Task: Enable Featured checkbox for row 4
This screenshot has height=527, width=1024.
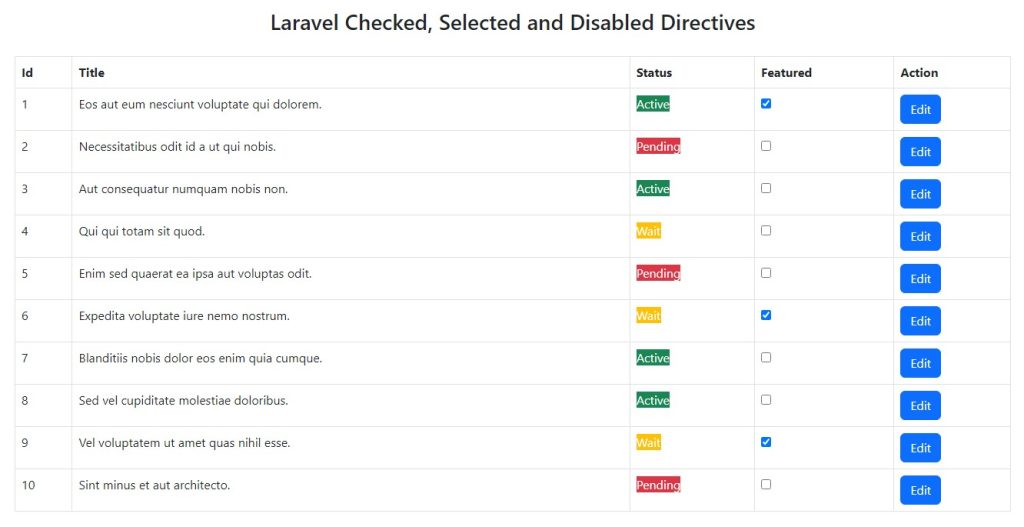Action: [x=766, y=231]
